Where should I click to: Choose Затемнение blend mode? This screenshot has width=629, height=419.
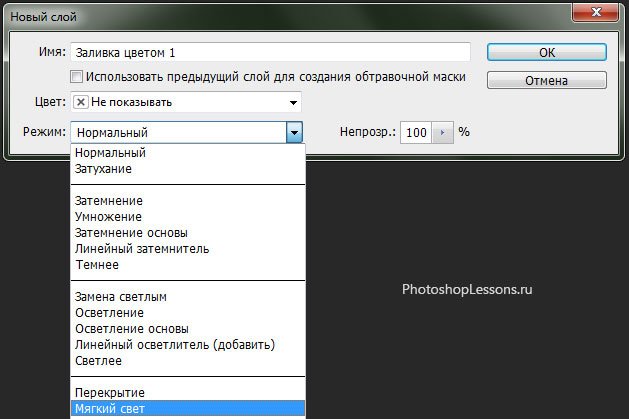[108, 200]
